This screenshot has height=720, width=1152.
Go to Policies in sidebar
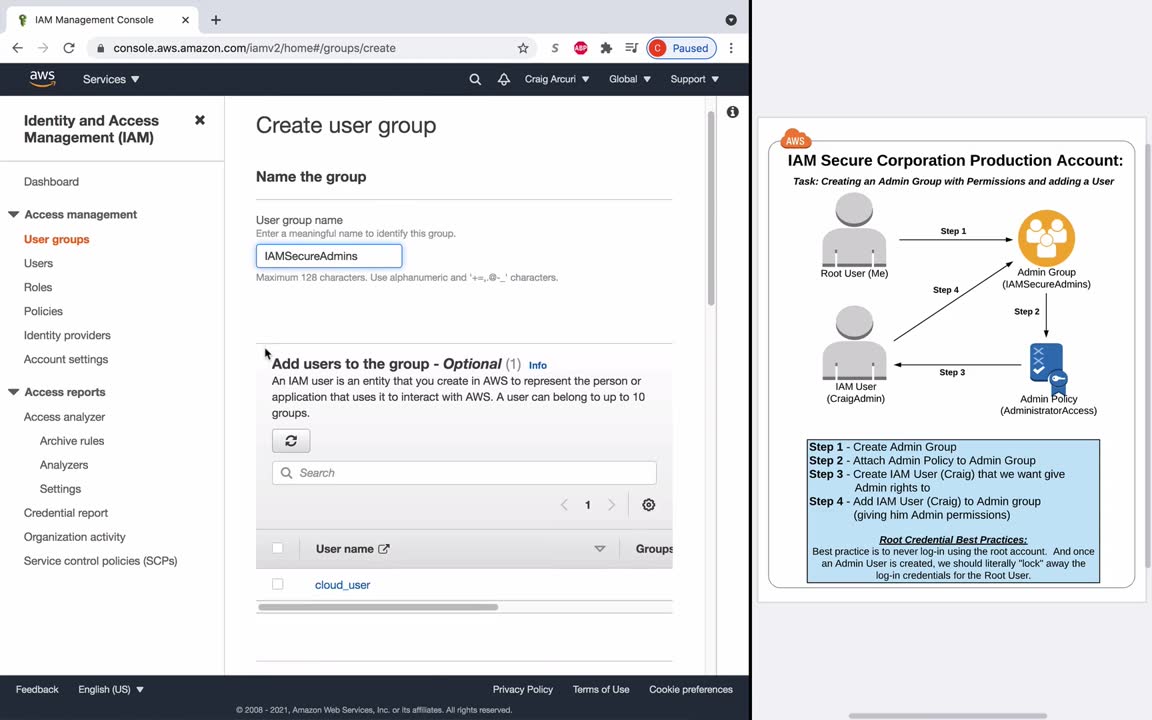[x=43, y=312]
